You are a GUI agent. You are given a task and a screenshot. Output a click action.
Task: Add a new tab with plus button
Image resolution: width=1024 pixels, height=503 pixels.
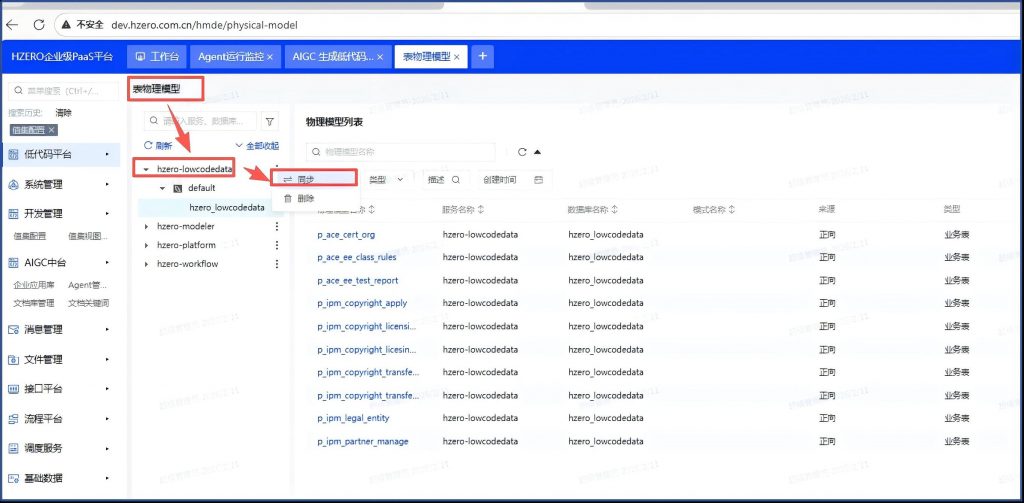(482, 57)
